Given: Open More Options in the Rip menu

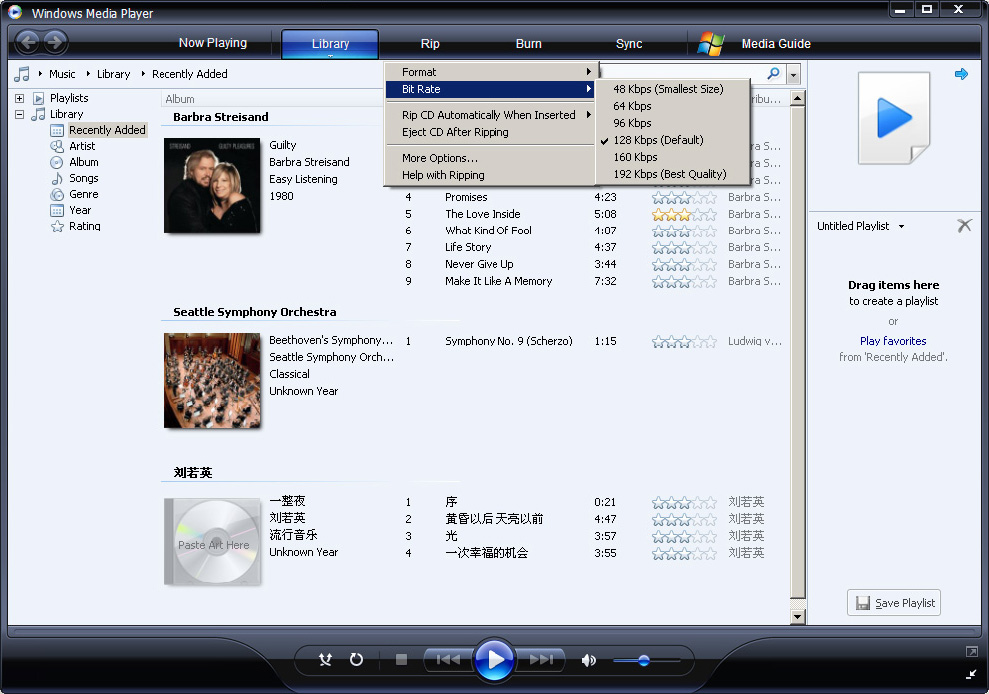Looking at the screenshot, I should click(x=489, y=158).
